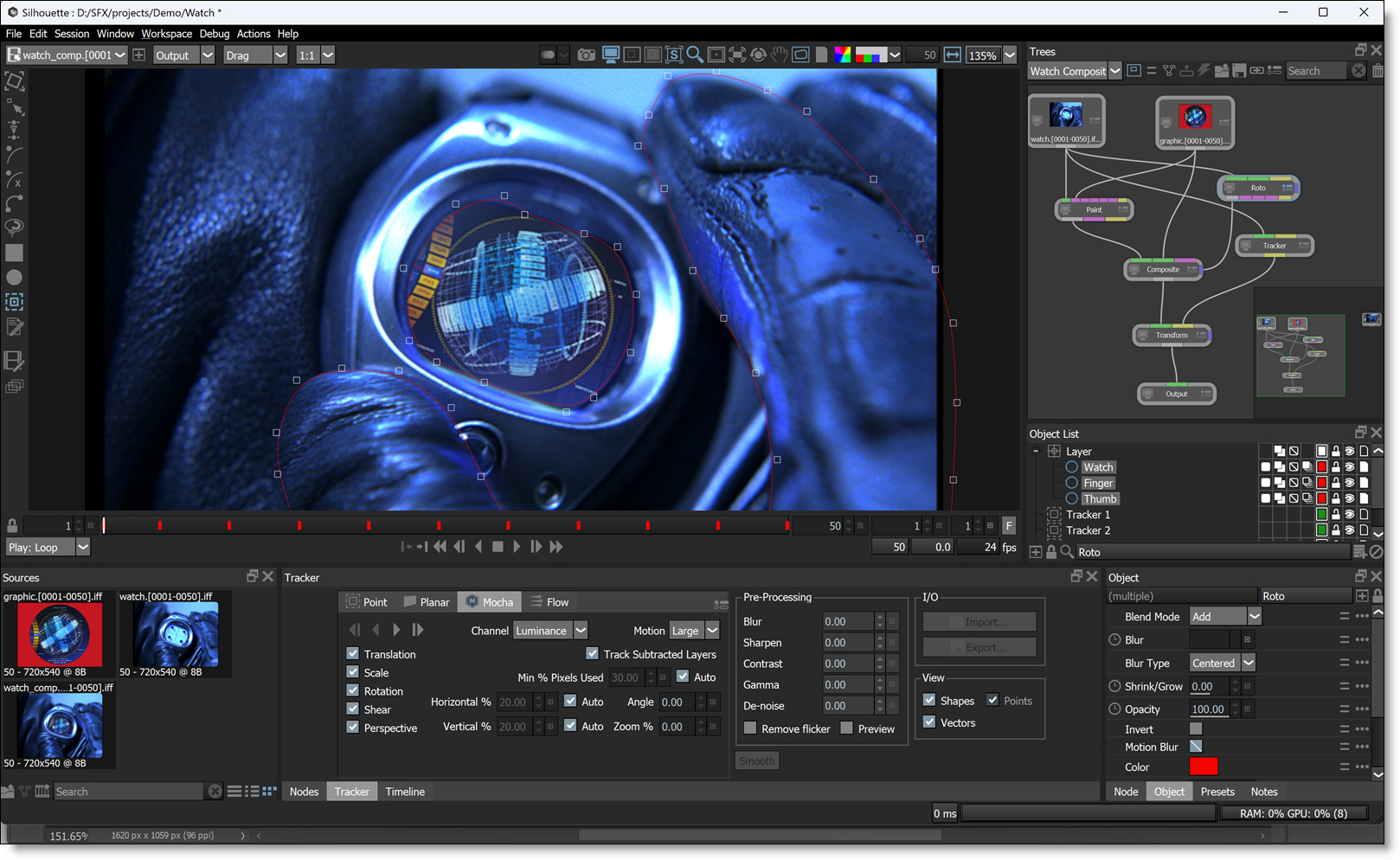Screen dimensions: 1400x860
Task: Click the magnifier zoom icon in viewer toolbar
Action: tap(695, 55)
